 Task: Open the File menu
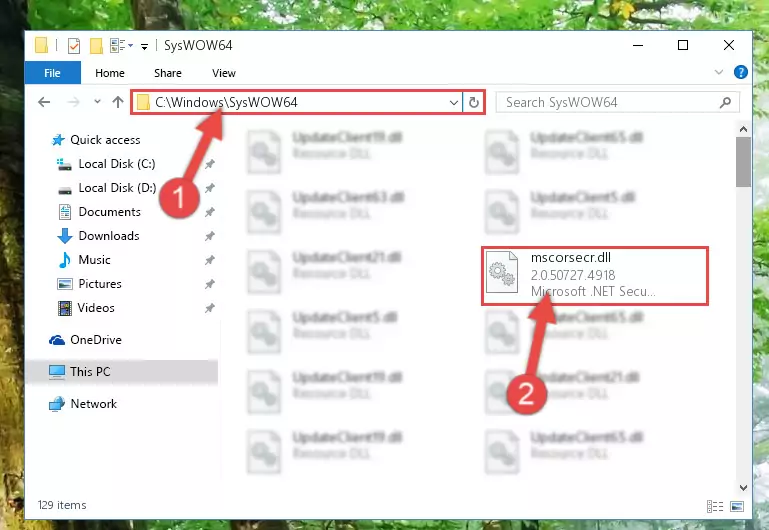pos(52,73)
